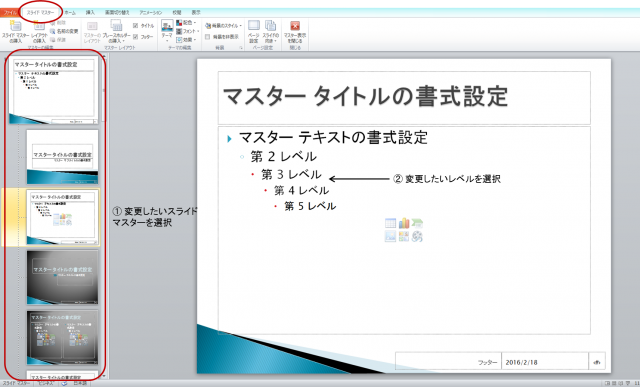Select the Slide Master (スライド マスター) tab
640x387 pixels.
[x=40, y=12]
